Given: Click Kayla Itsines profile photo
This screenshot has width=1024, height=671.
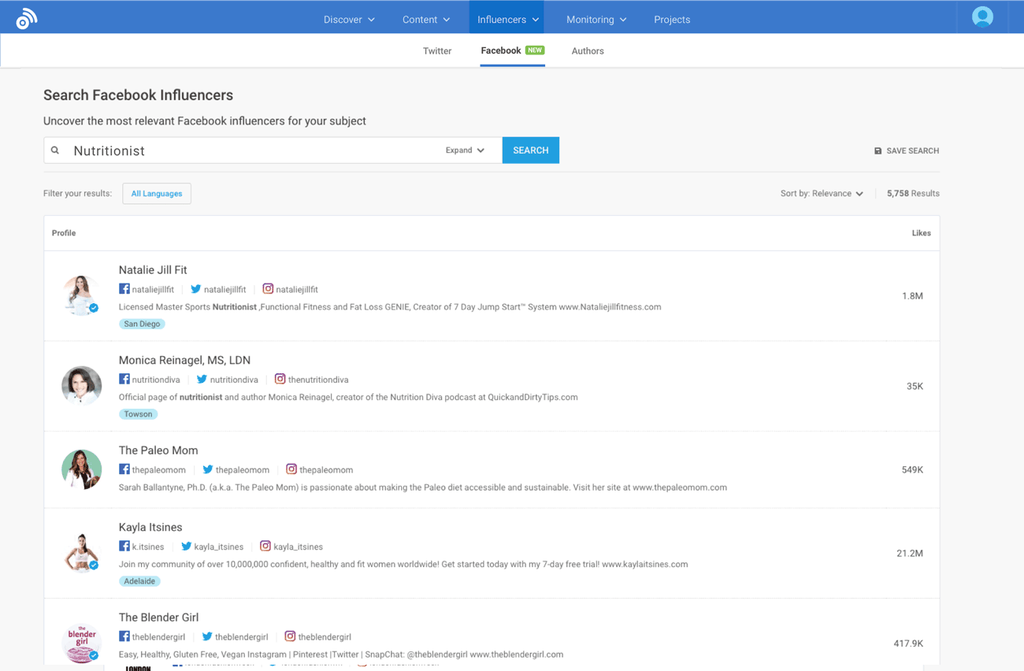Looking at the screenshot, I should coord(82,553).
